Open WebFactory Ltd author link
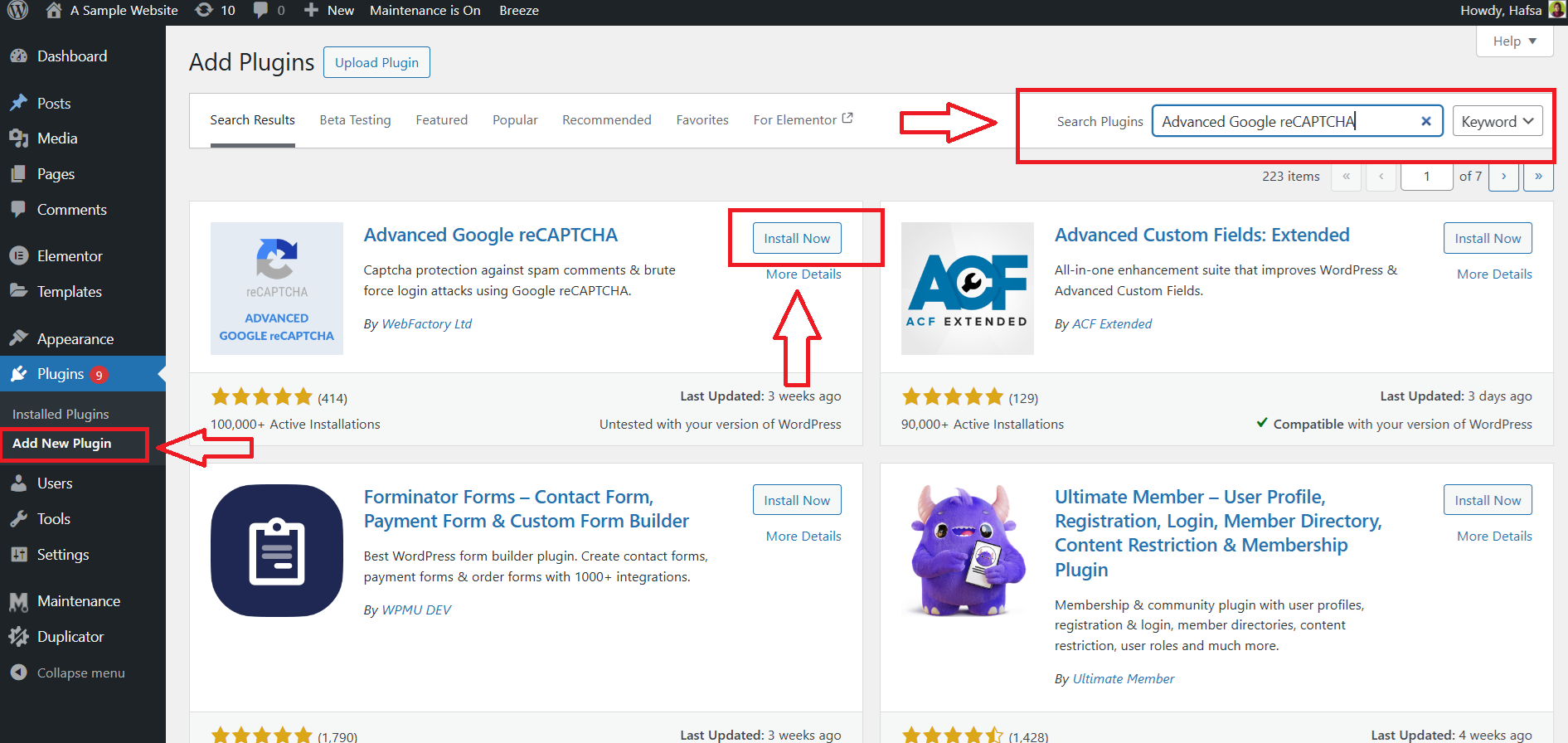1568x743 pixels. click(x=426, y=324)
